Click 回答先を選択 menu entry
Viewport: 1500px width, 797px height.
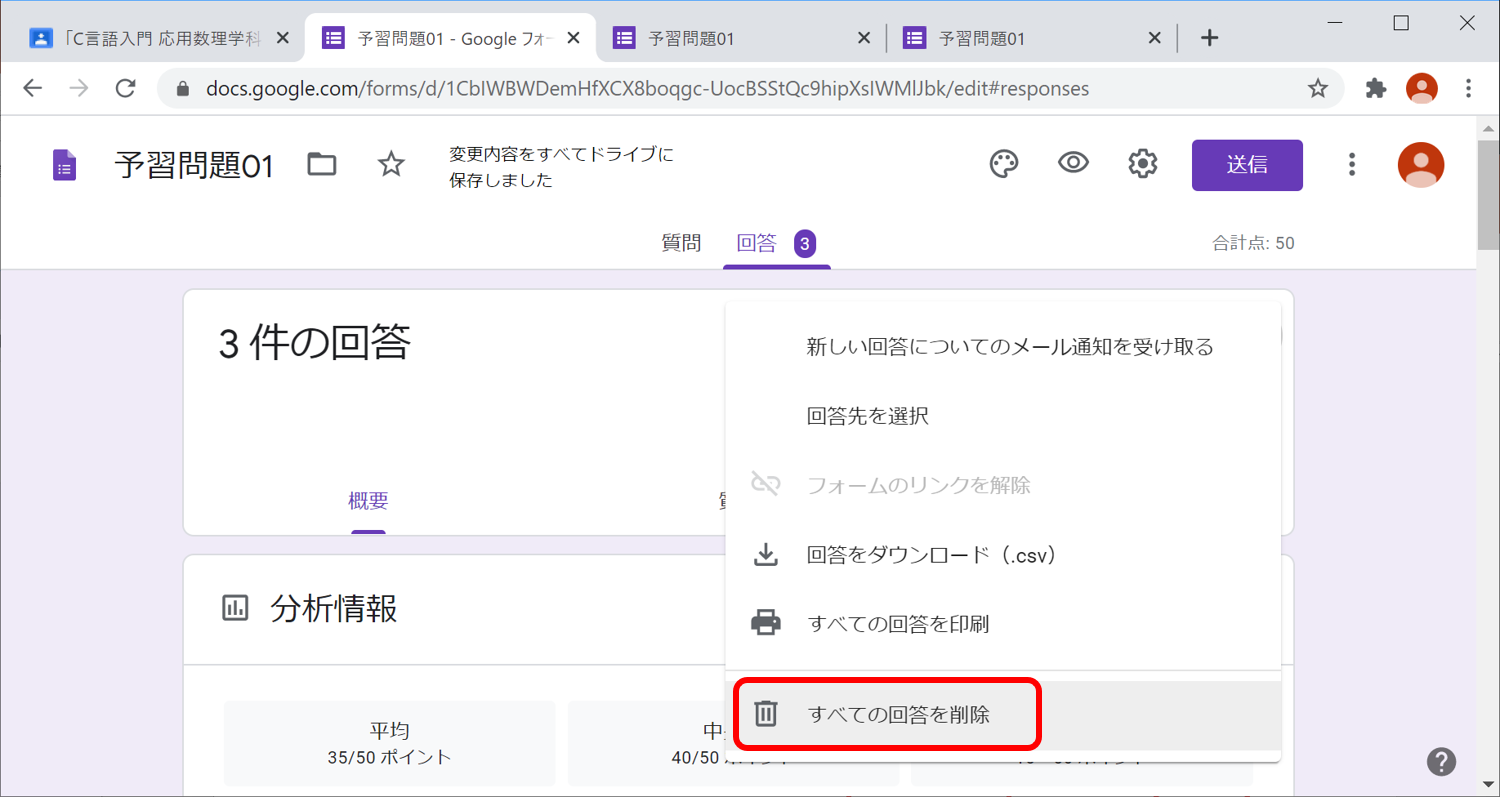pos(867,416)
